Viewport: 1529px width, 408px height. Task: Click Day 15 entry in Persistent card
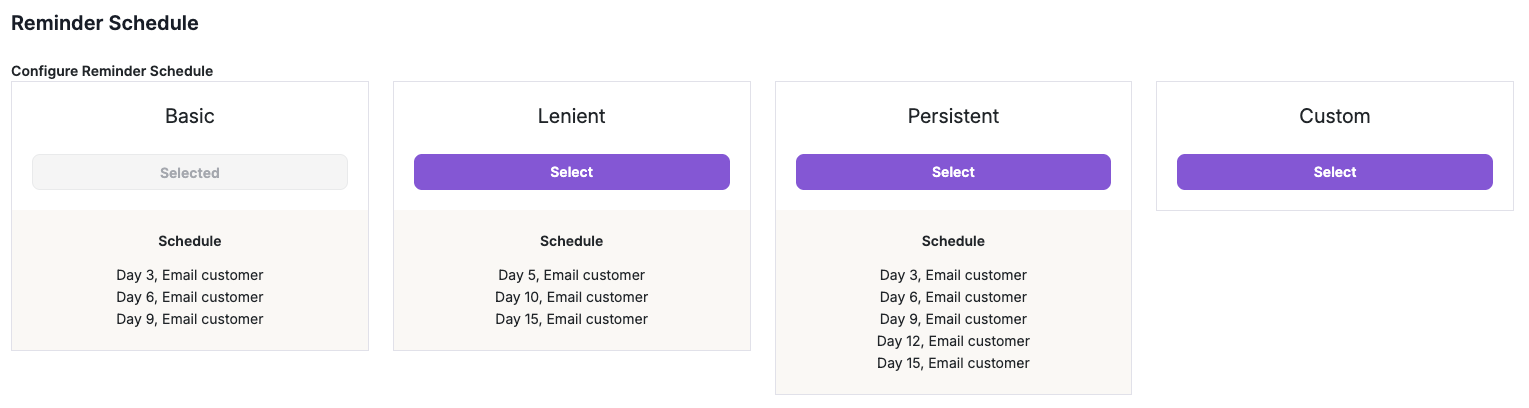953,363
